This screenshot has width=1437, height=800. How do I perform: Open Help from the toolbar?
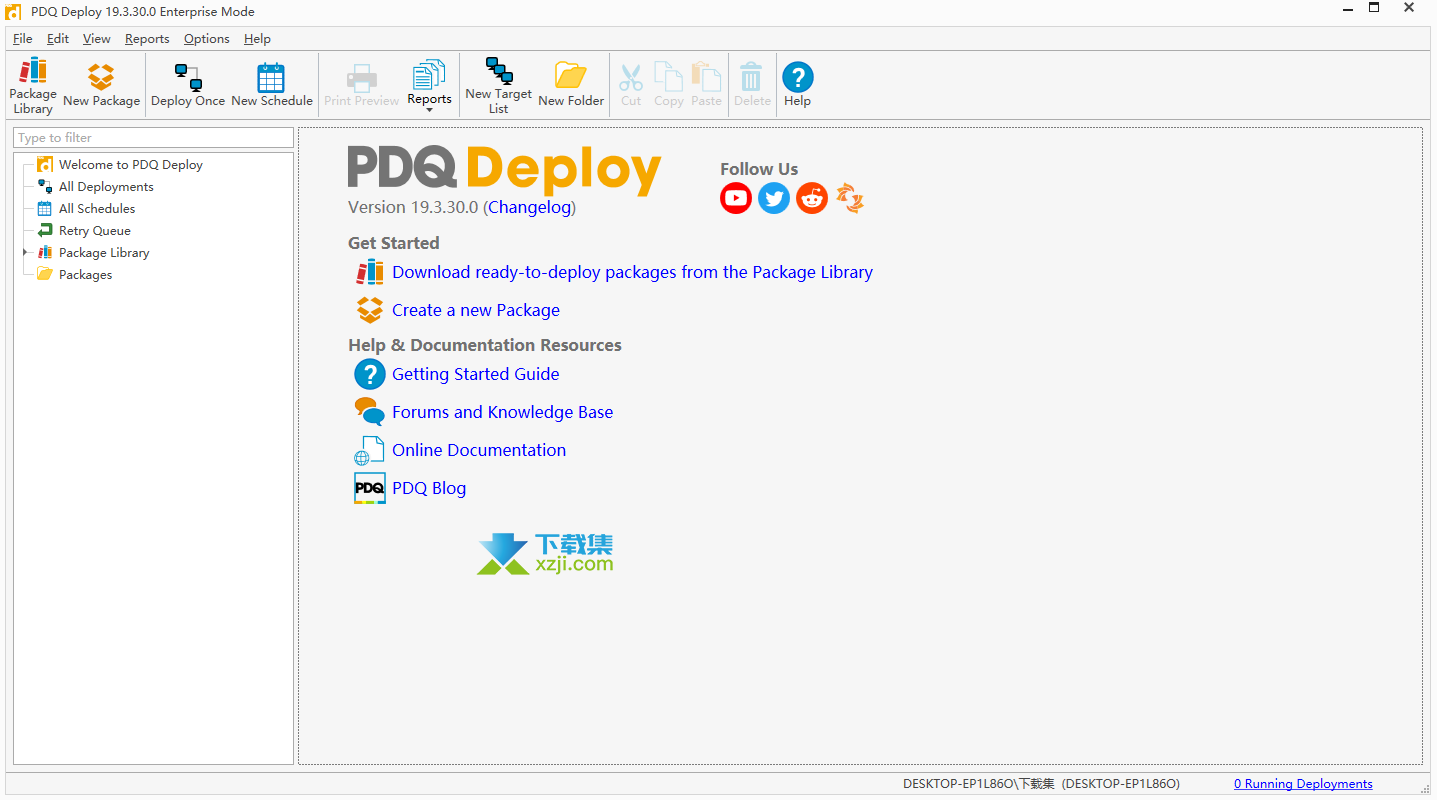coord(797,86)
